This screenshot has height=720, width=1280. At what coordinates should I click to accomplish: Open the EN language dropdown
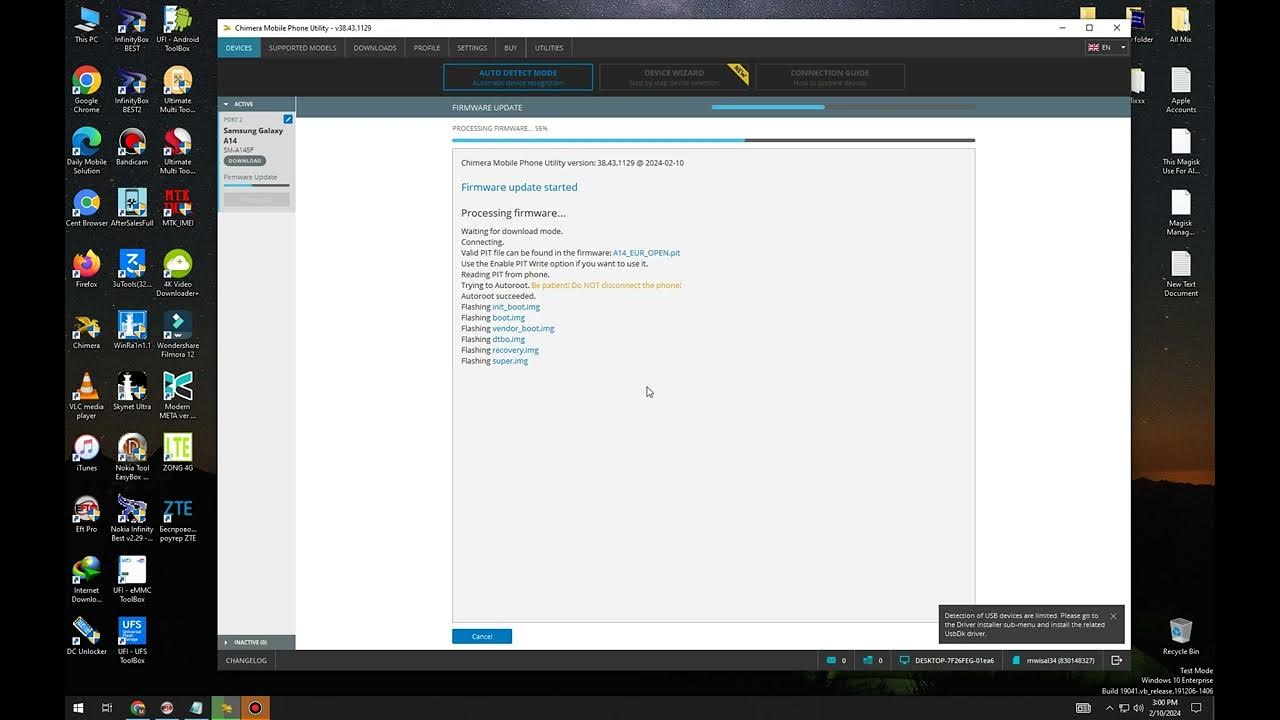pos(1106,47)
